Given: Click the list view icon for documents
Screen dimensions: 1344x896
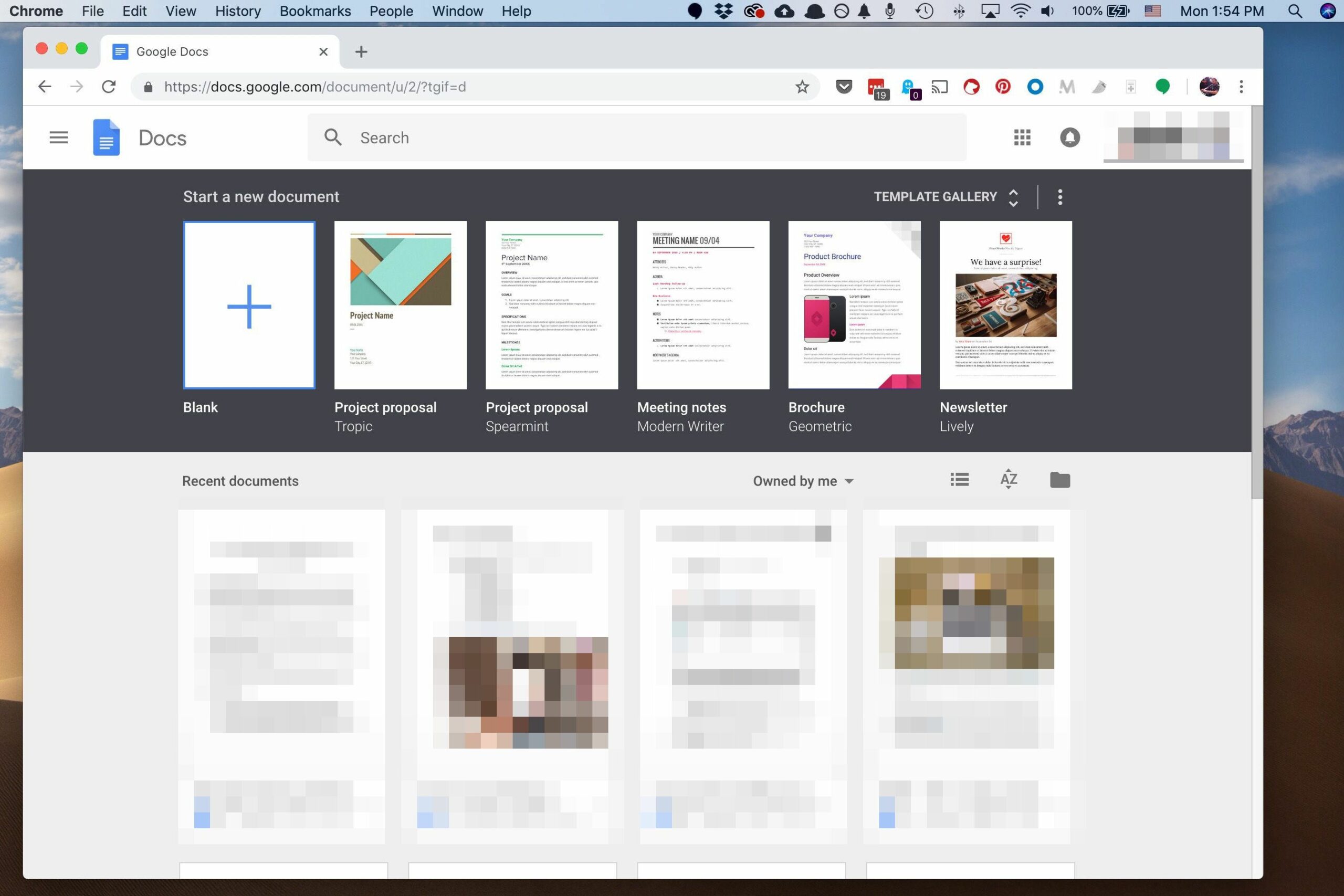Looking at the screenshot, I should [960, 480].
